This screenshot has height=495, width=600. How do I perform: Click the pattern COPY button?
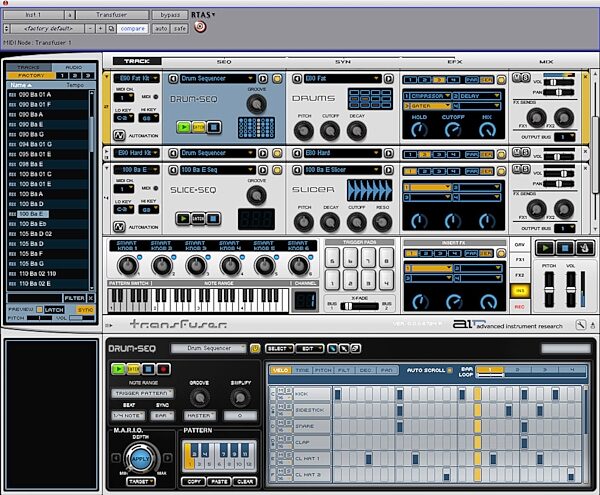coord(194,482)
